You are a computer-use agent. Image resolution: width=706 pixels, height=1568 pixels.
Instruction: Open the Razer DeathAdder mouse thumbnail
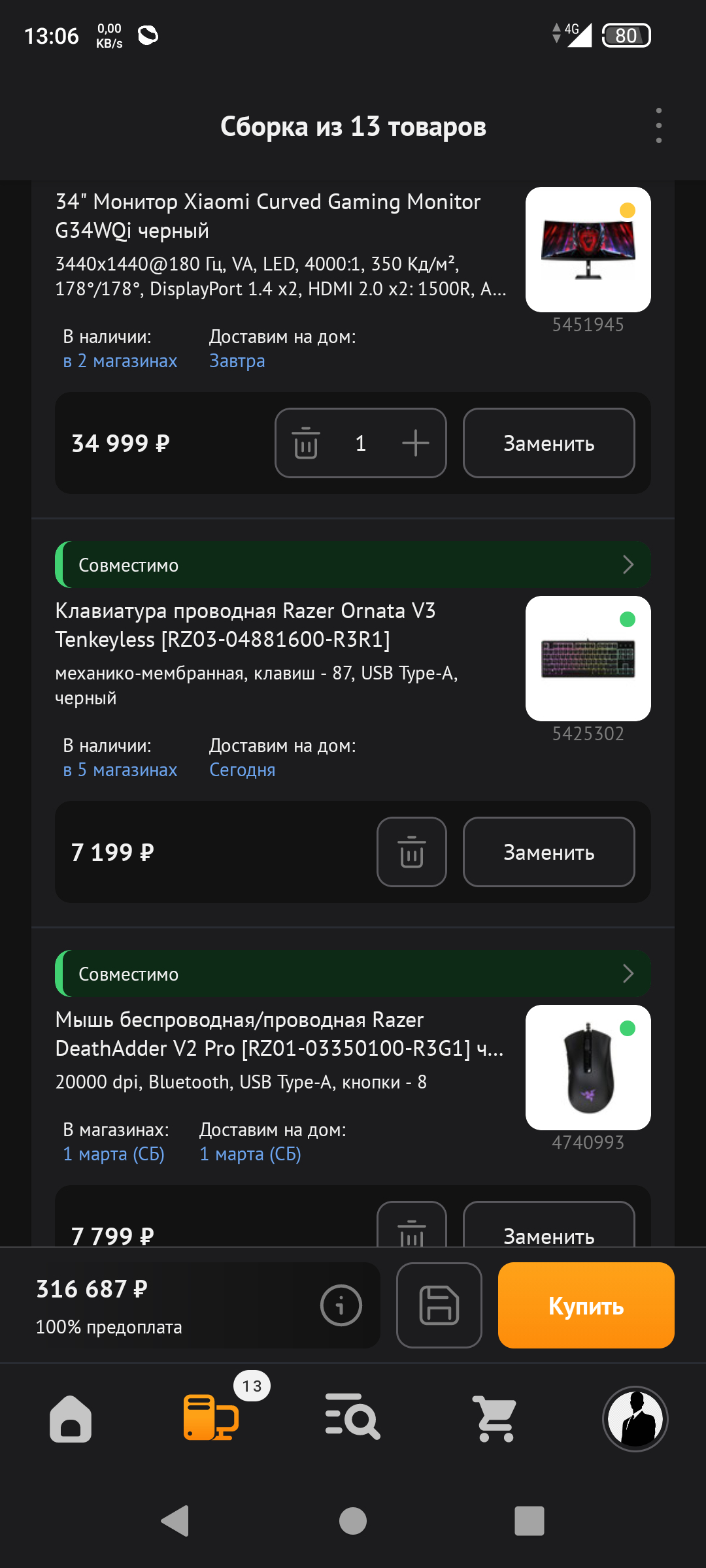pos(588,1068)
